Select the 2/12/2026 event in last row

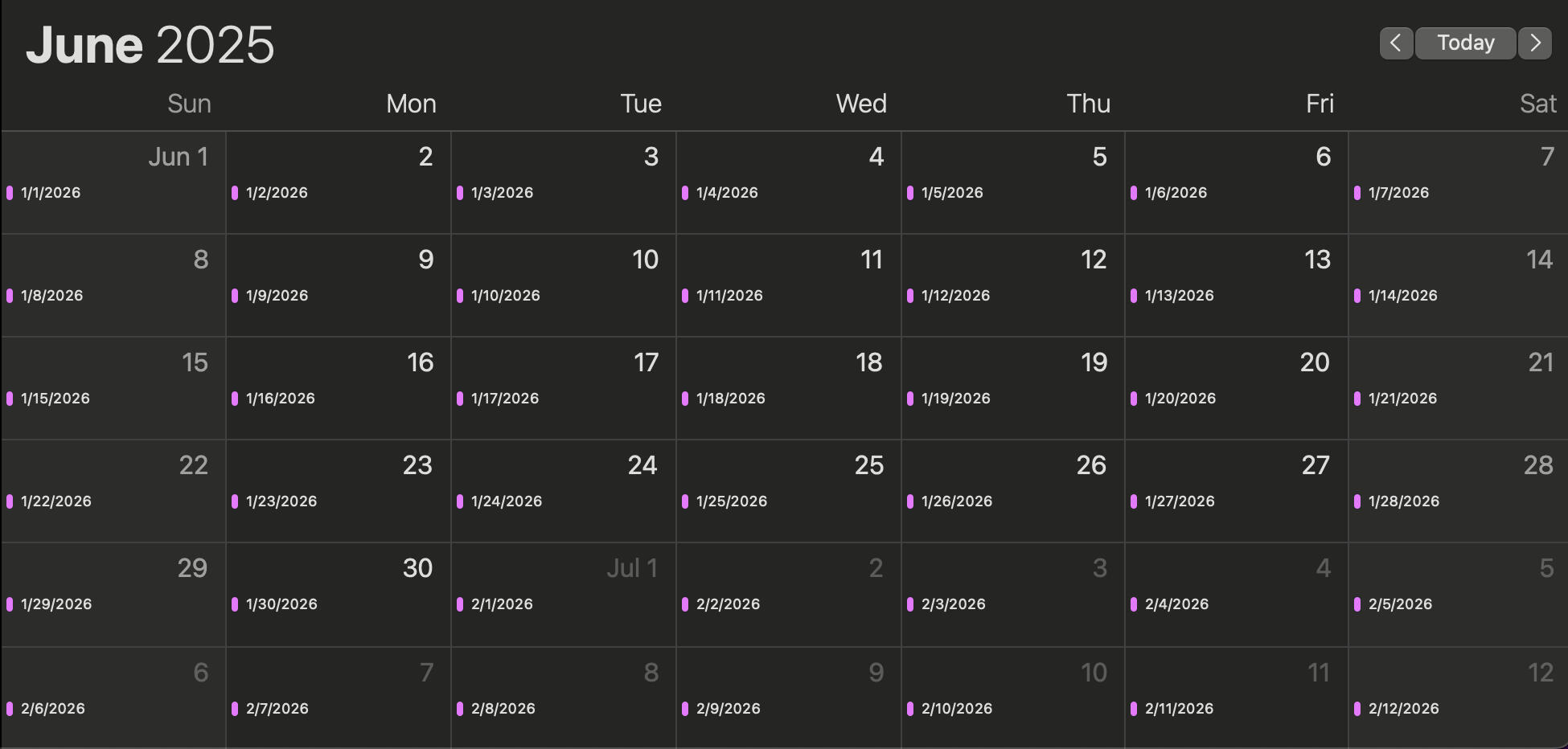(x=1403, y=709)
